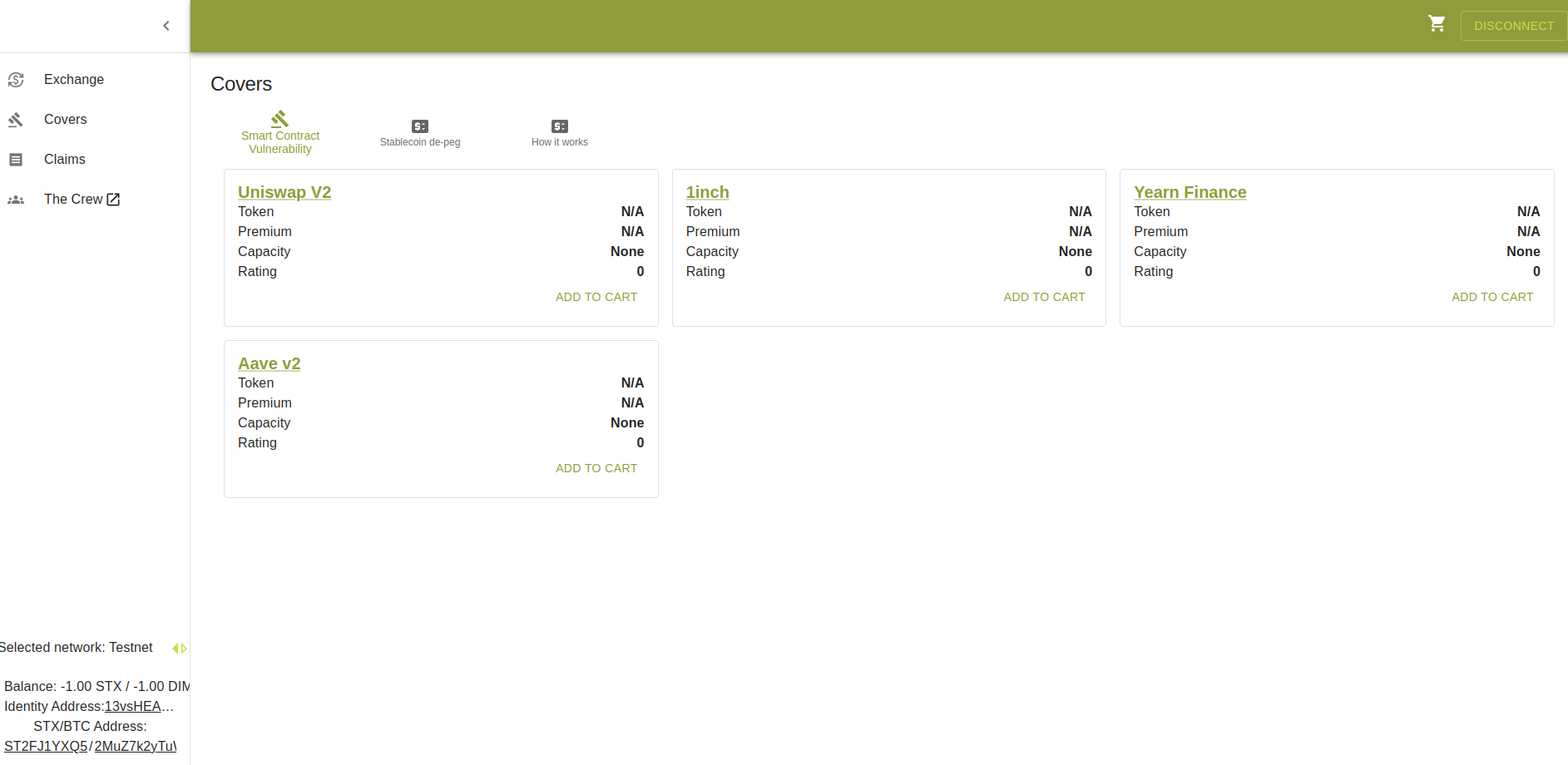The image size is (1568, 765).
Task: Add Uniswap V2 cover to cart
Action: (596, 297)
